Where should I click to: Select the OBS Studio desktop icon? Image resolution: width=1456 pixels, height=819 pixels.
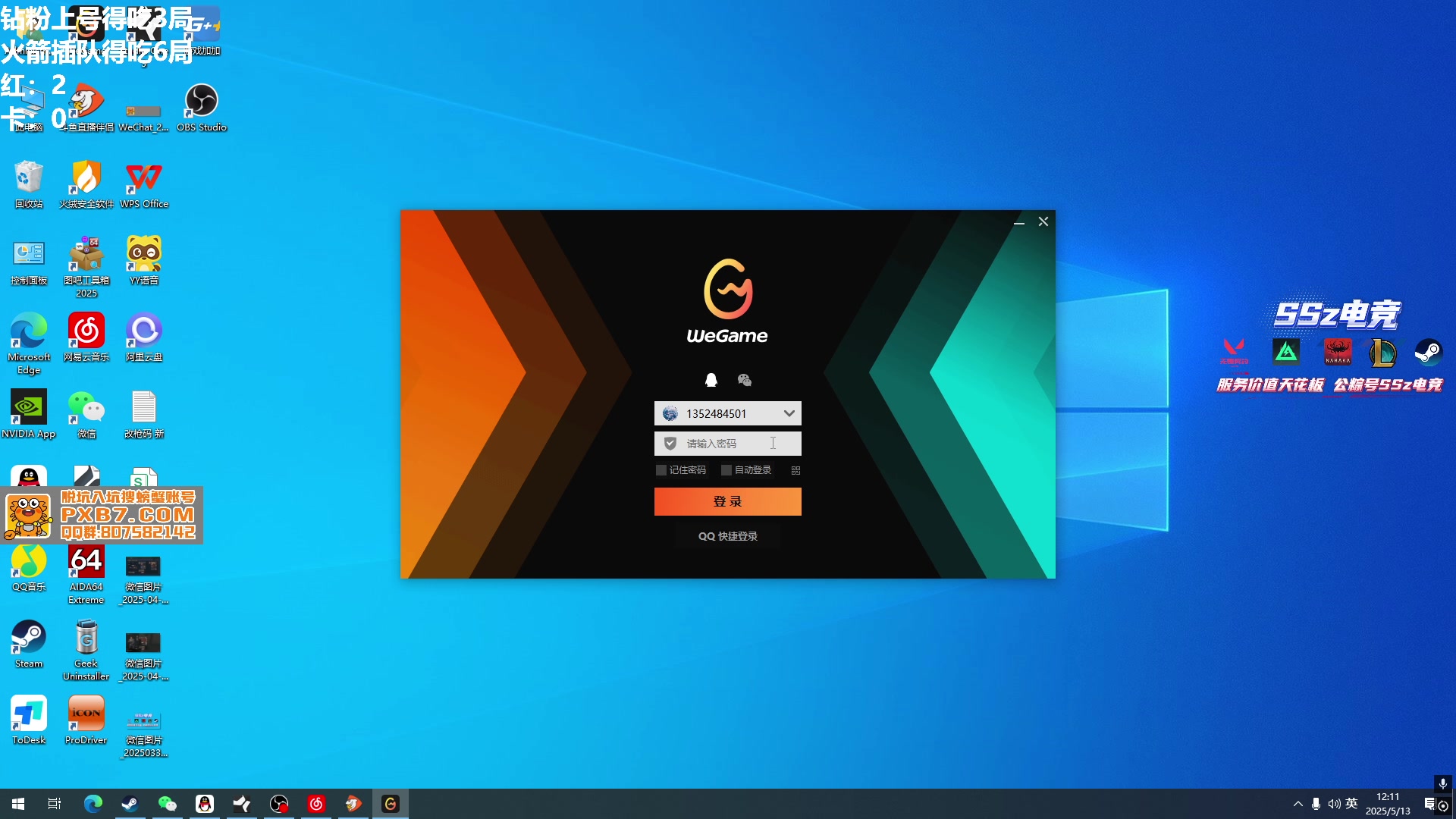(x=202, y=108)
